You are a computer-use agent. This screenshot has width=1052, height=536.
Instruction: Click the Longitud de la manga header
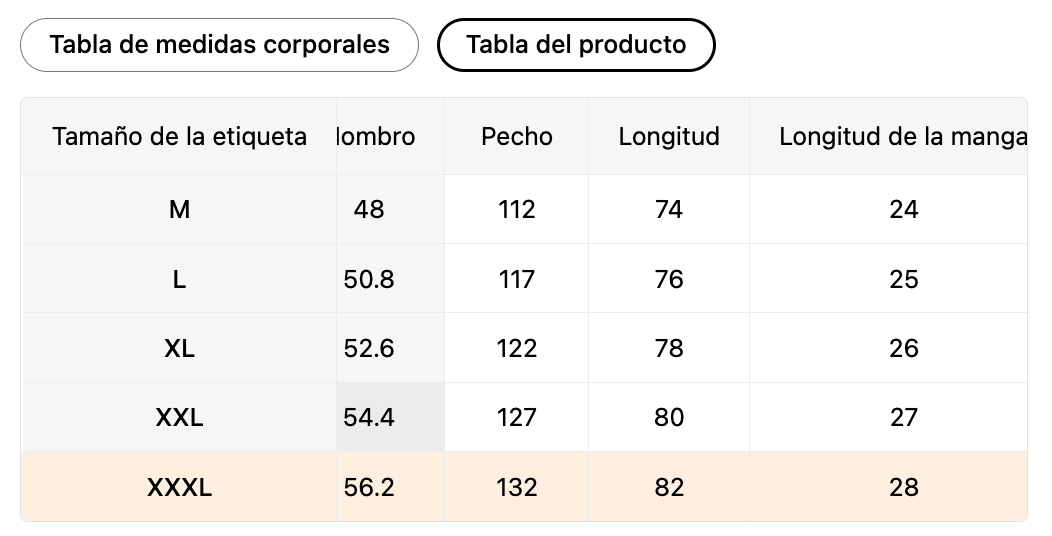click(x=902, y=137)
